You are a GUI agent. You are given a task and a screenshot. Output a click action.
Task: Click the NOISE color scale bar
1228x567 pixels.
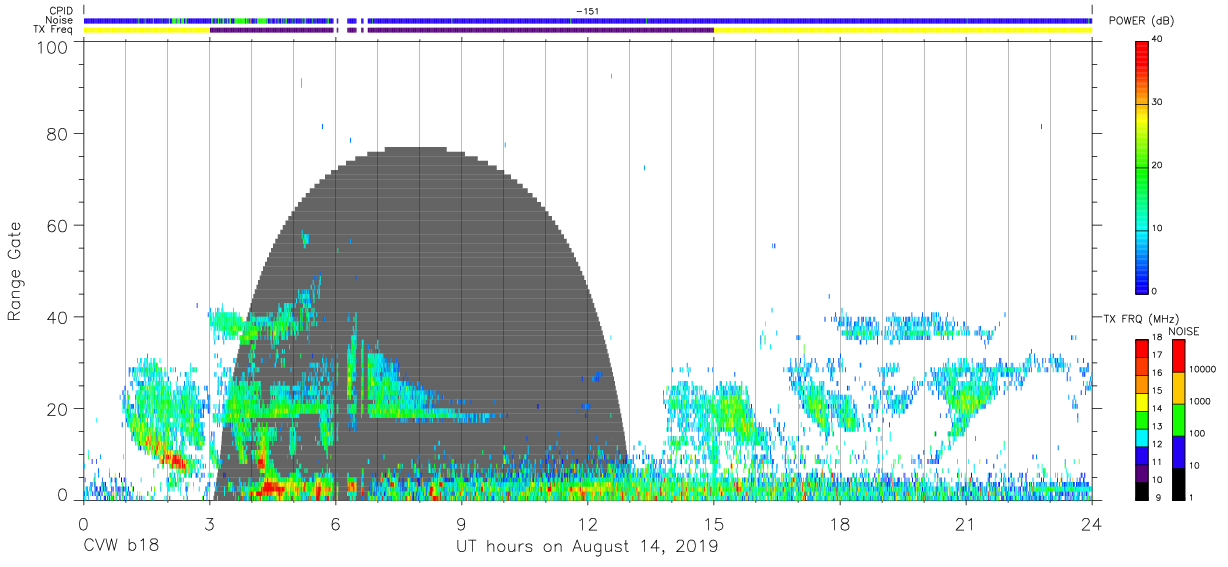pyautogui.click(x=1179, y=420)
